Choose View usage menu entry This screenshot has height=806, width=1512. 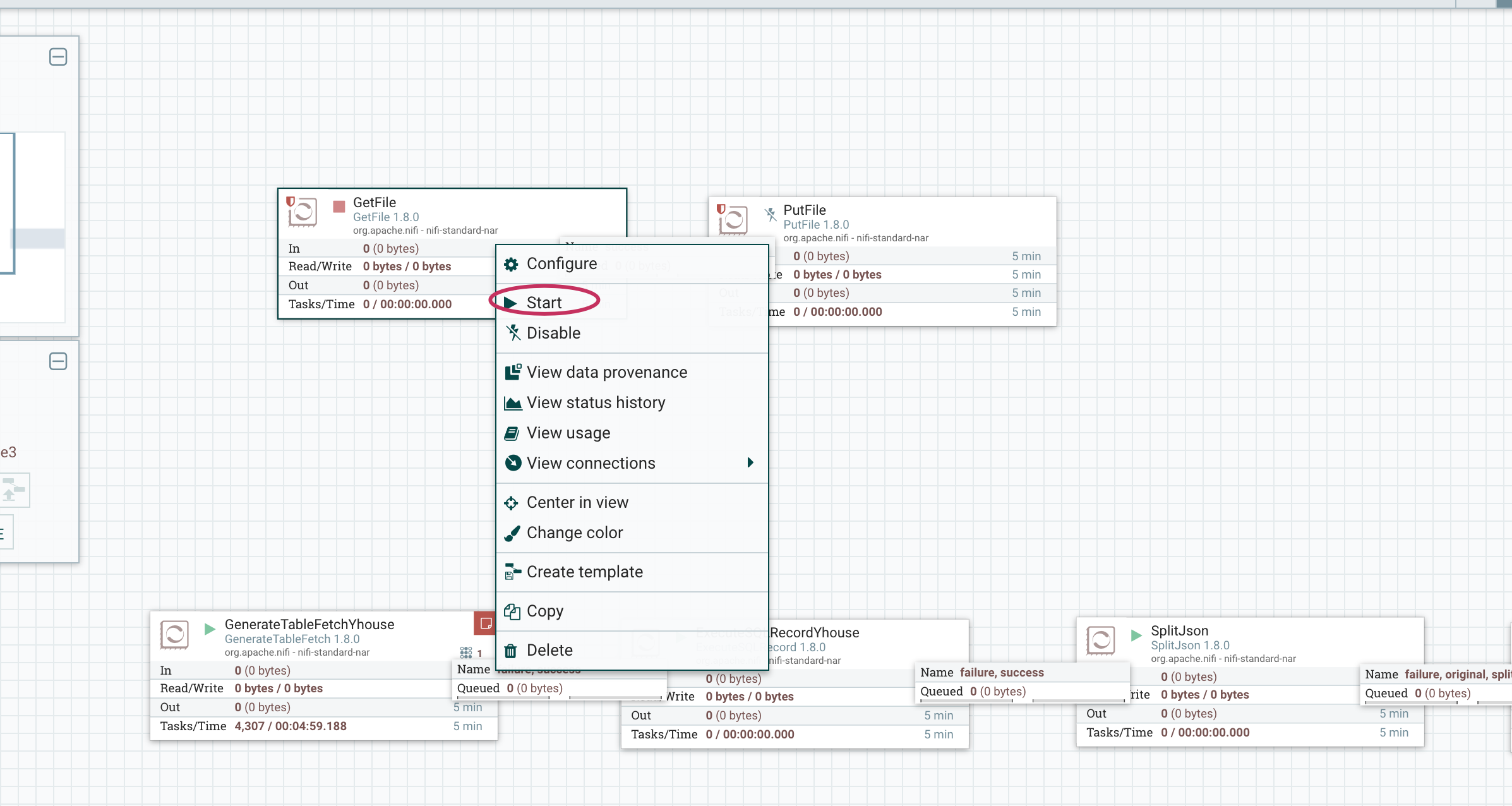[x=632, y=433]
